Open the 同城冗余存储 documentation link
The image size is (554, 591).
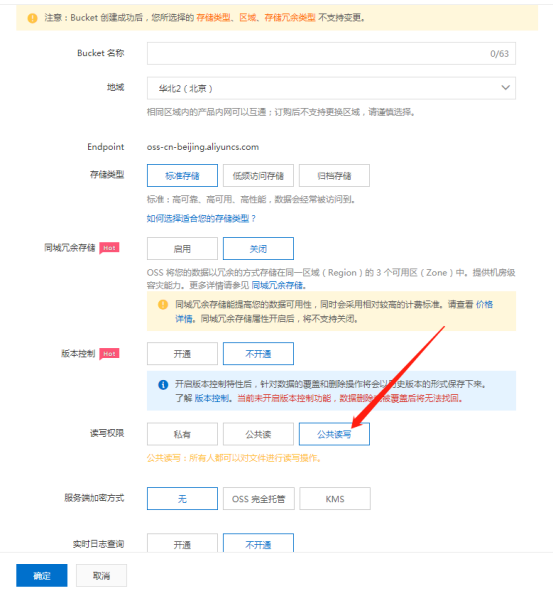pyautogui.click(x=278, y=285)
